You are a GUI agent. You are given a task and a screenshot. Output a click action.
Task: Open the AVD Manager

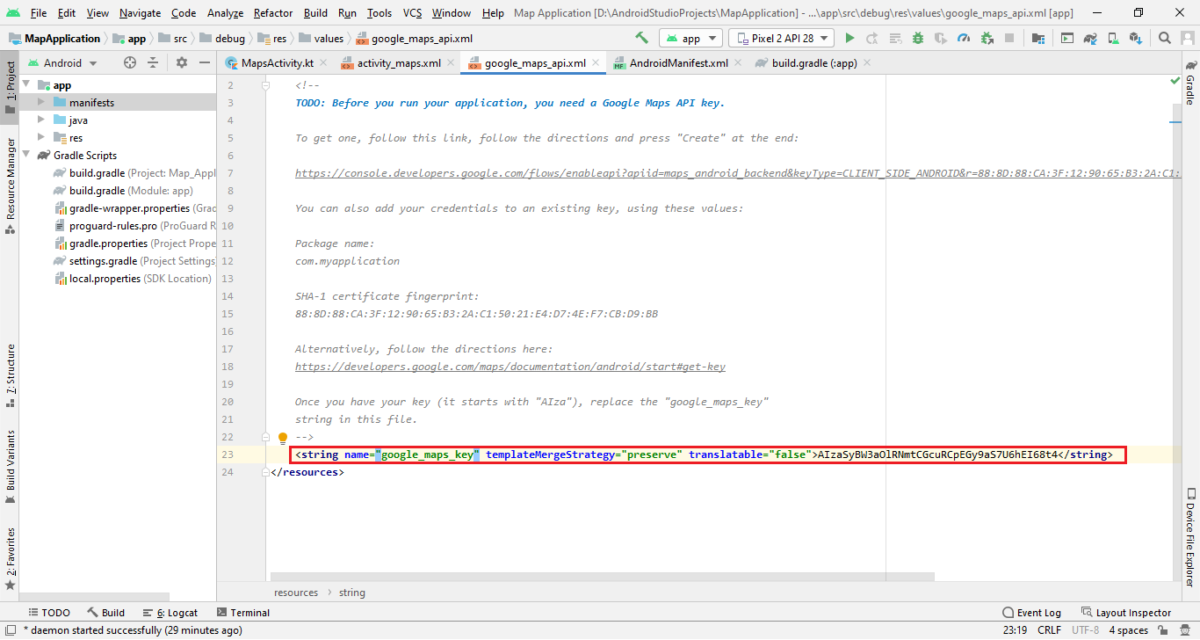click(x=1112, y=37)
